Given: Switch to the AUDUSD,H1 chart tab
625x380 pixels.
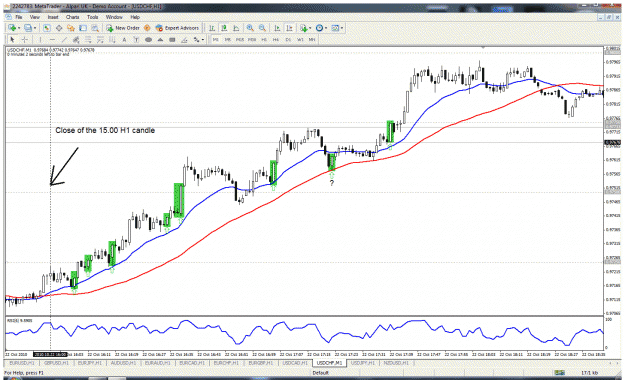Looking at the screenshot, I should coord(123,363).
